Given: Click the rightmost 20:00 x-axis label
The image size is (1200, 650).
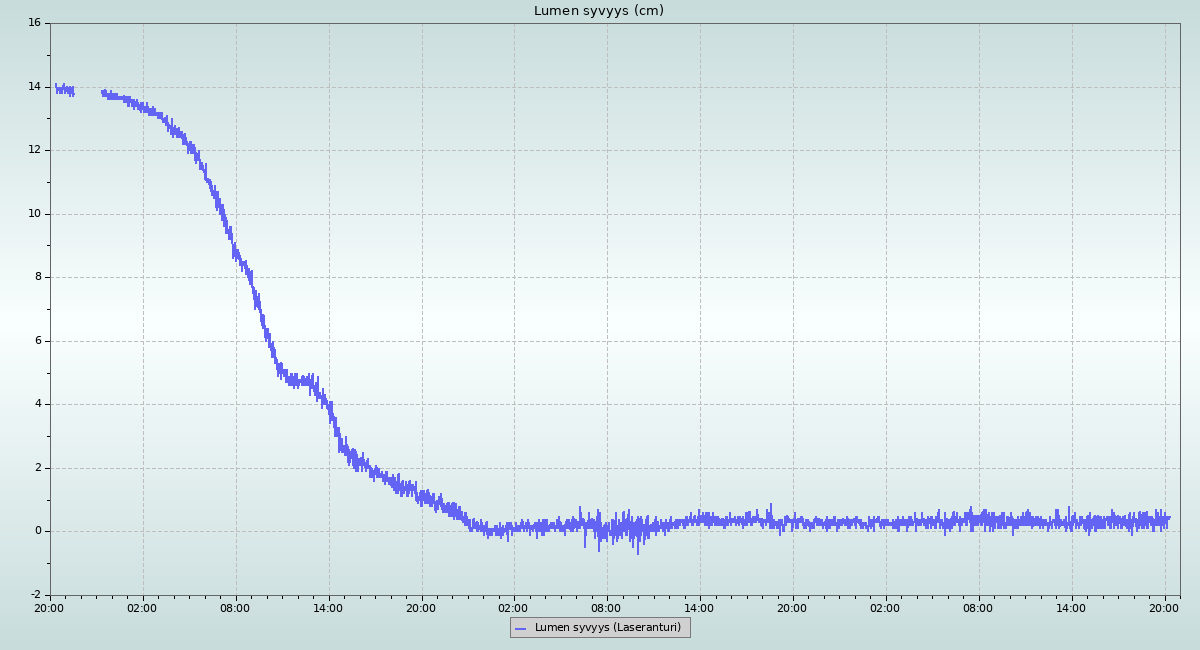Looking at the screenshot, I should pos(1164,607).
